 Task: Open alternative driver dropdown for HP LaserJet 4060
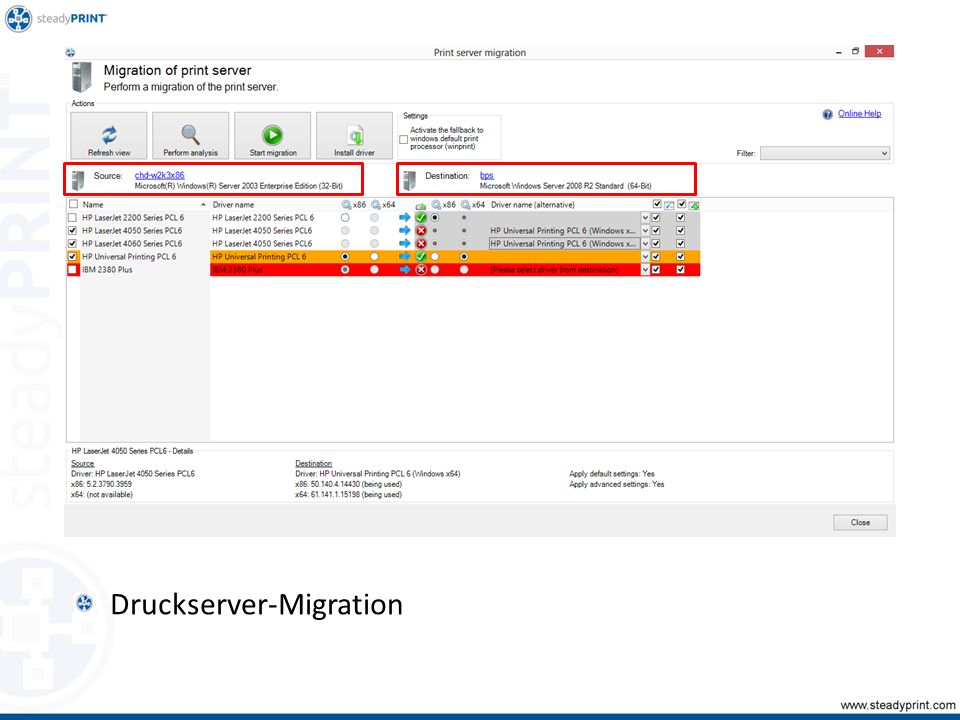click(x=645, y=244)
